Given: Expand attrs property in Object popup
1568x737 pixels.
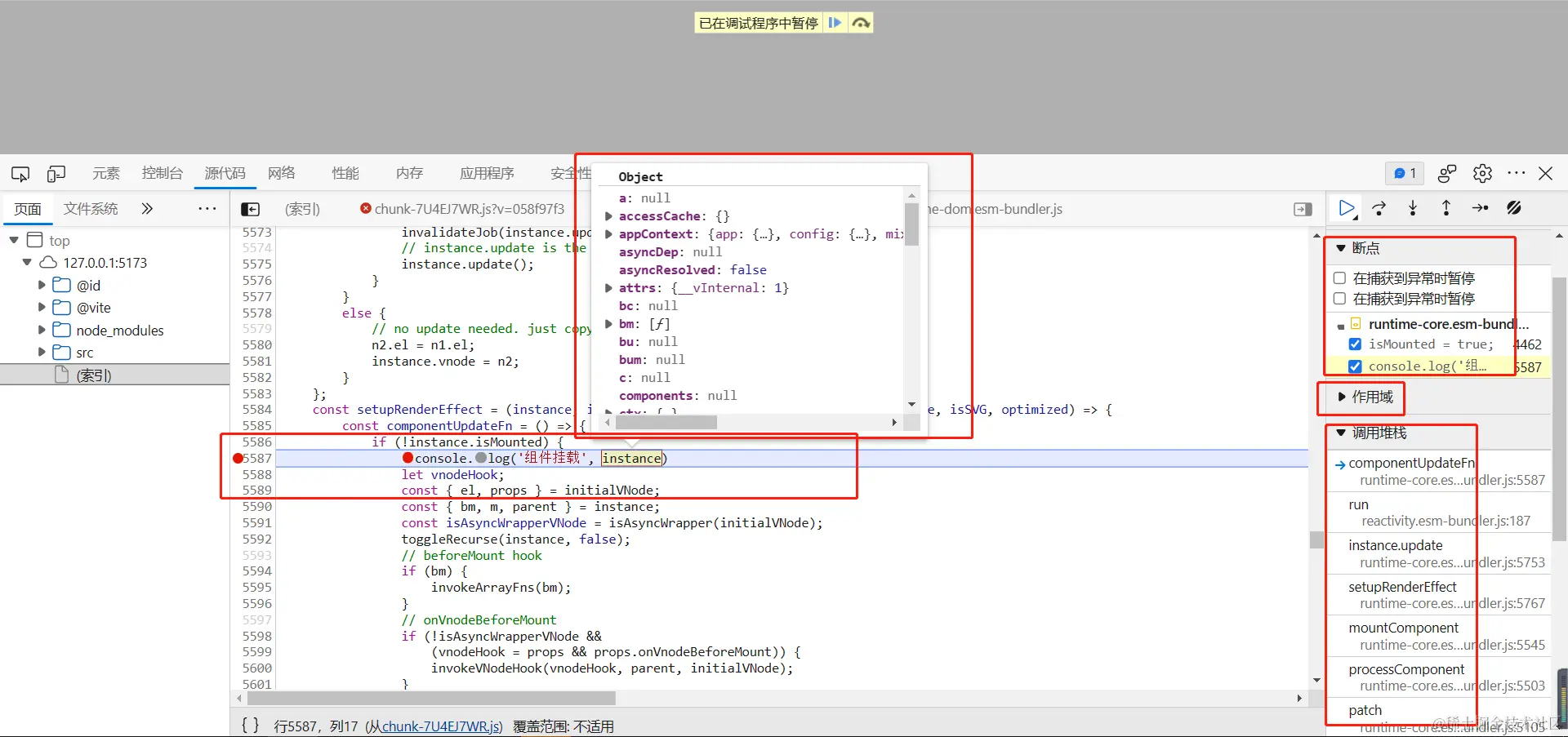Looking at the screenshot, I should [x=608, y=288].
